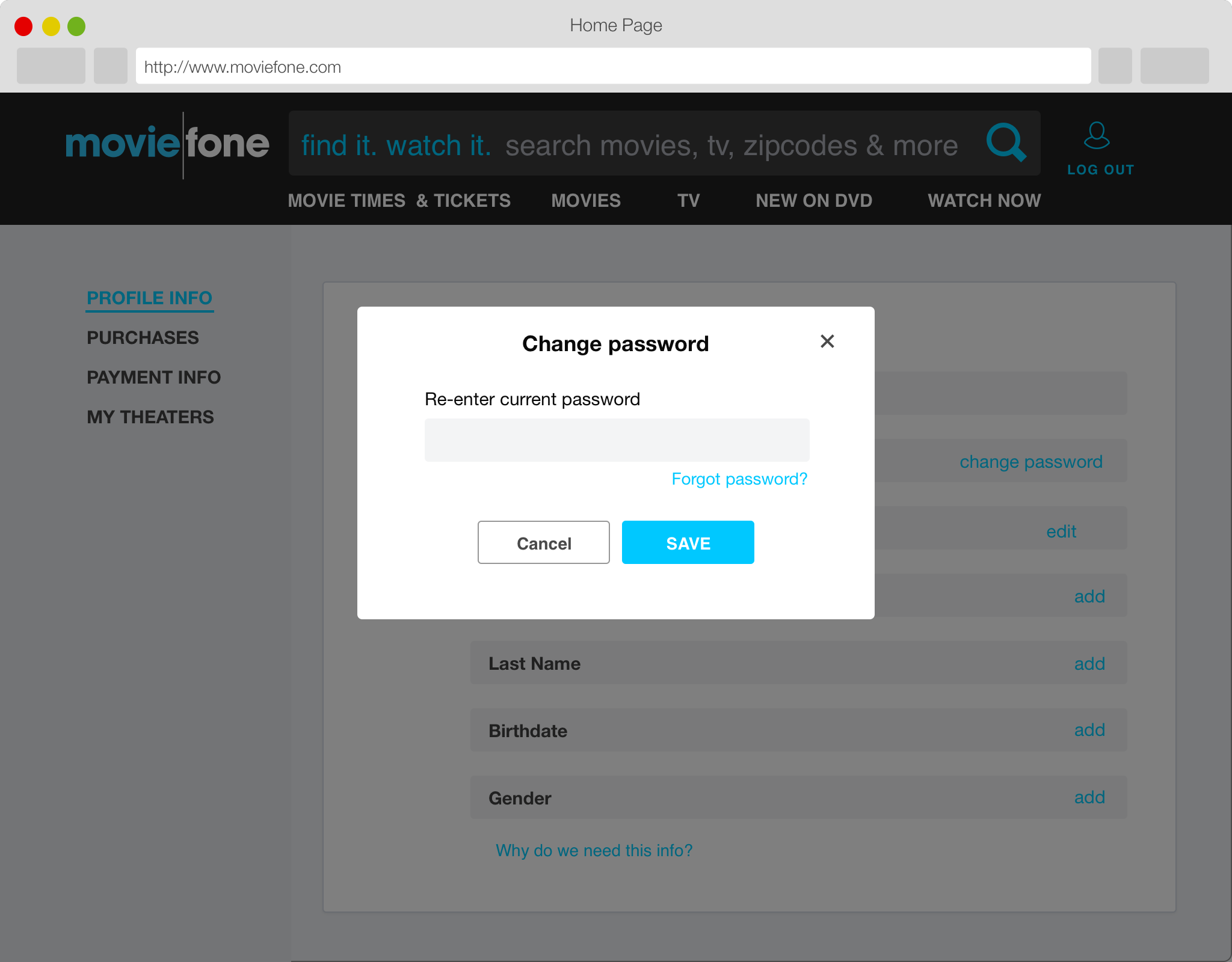Open the MOVIES menu

[x=585, y=201]
